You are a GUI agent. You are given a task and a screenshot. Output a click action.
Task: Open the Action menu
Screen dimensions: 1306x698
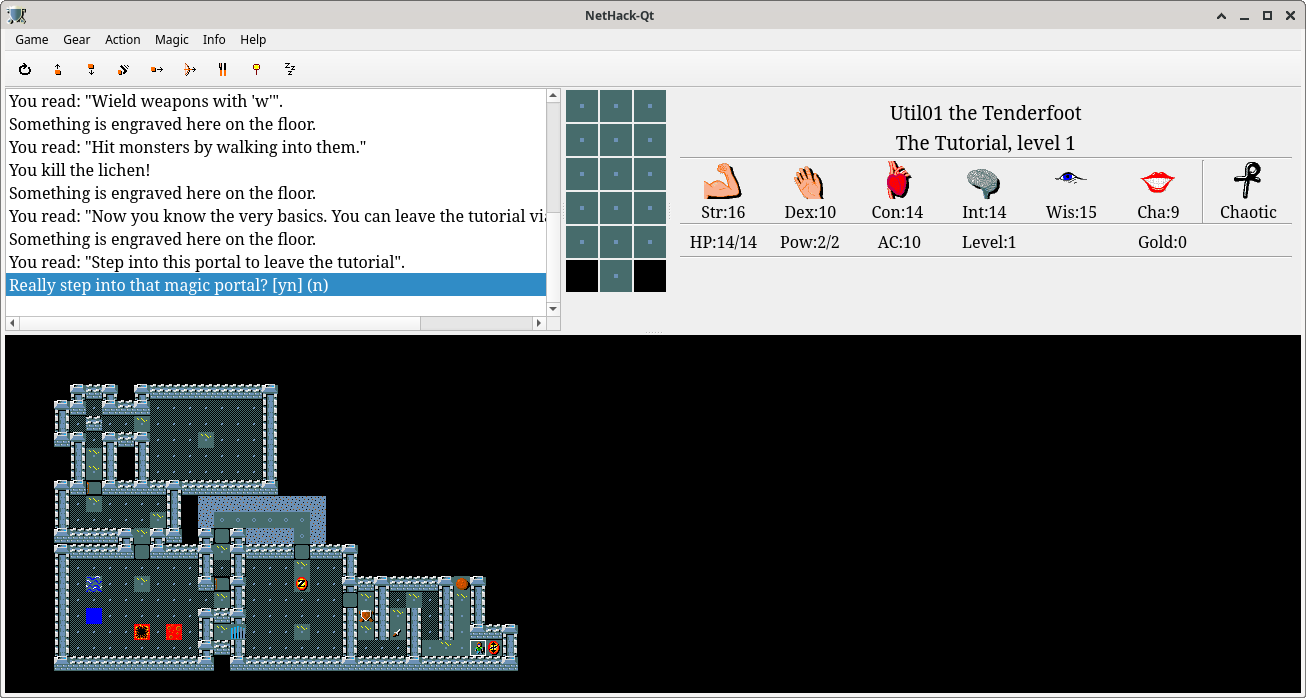point(123,40)
